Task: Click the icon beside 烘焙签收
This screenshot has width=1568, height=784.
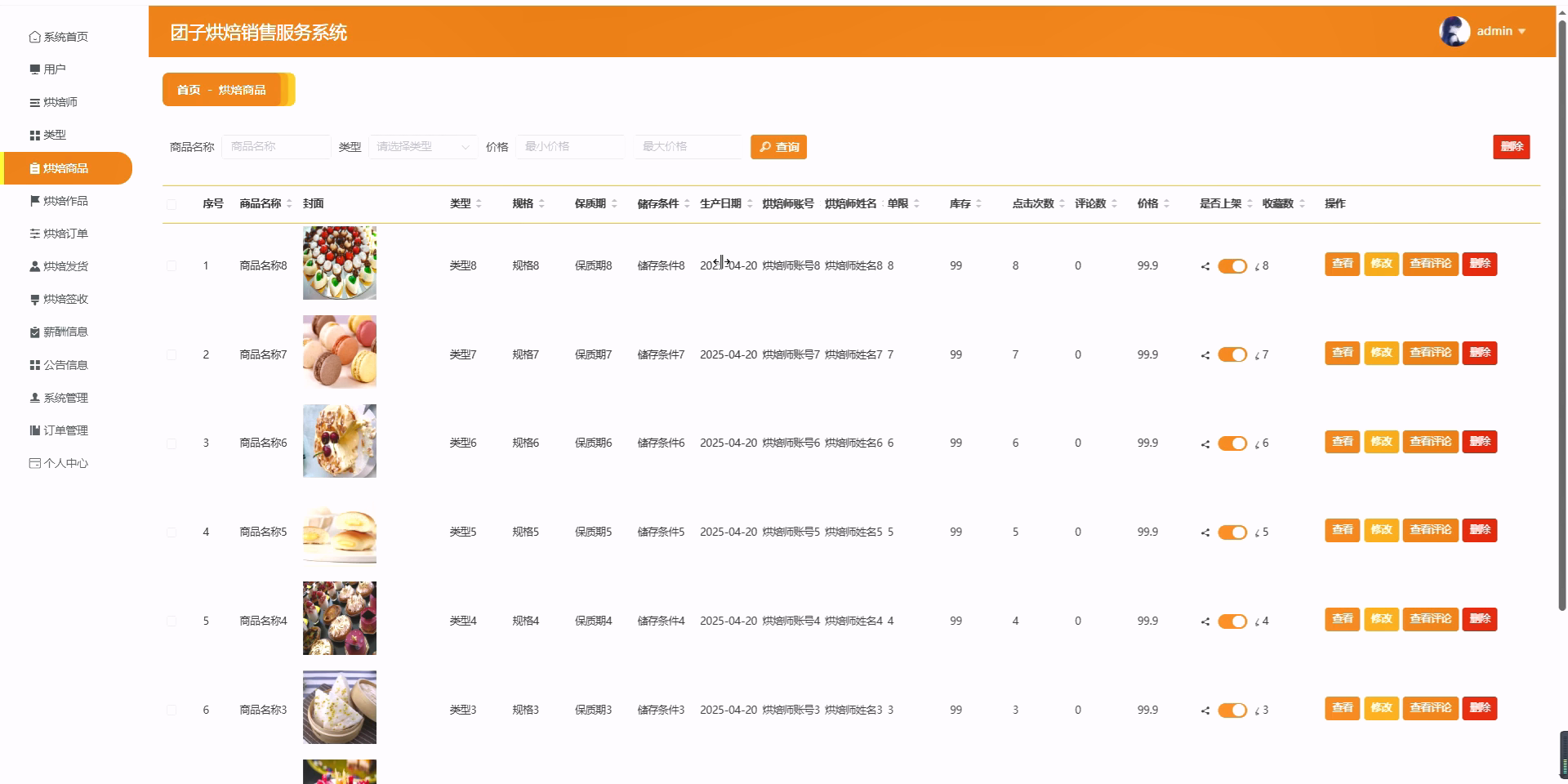Action: 34,299
